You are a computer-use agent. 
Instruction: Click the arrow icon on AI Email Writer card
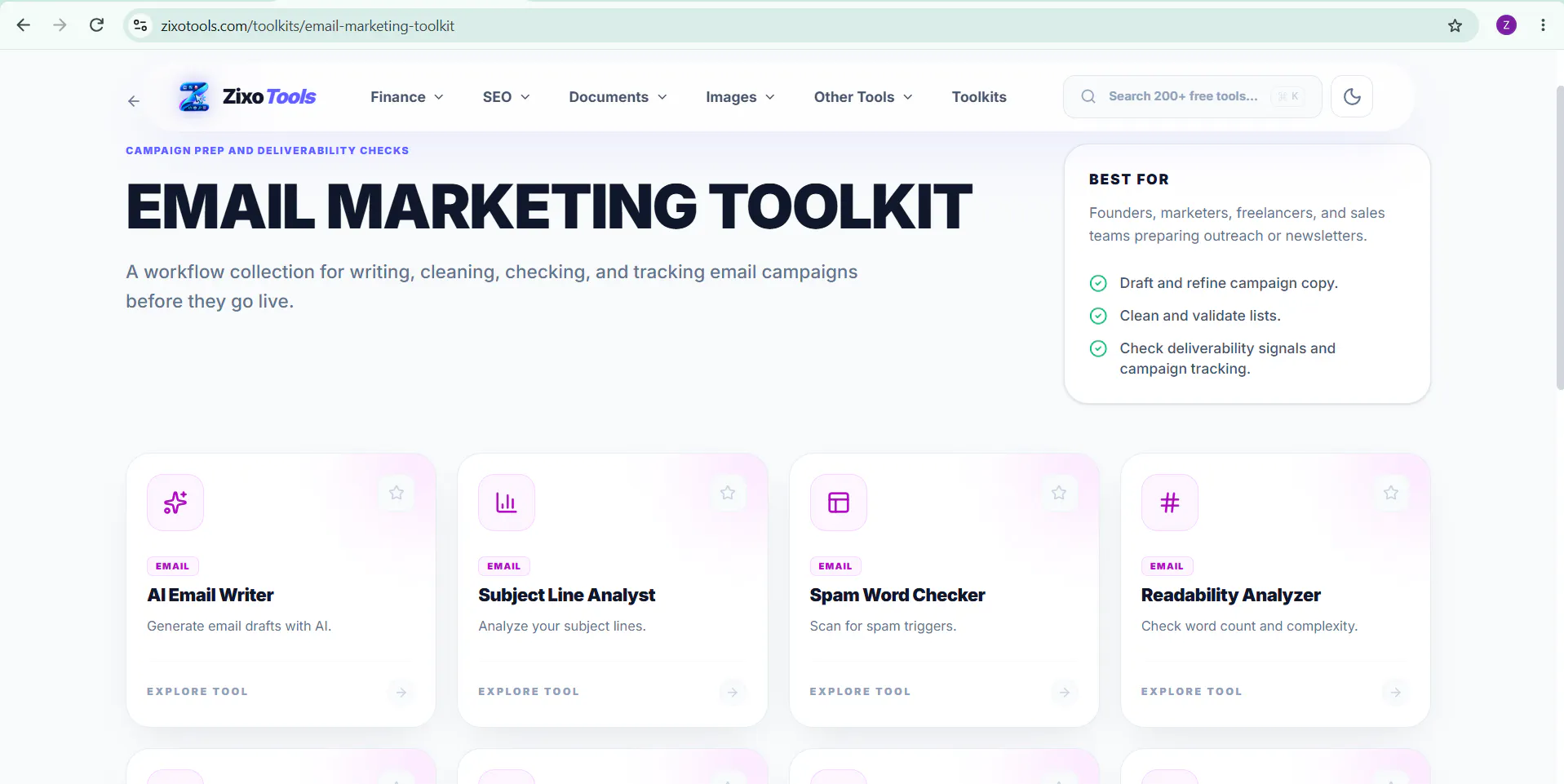tap(401, 693)
